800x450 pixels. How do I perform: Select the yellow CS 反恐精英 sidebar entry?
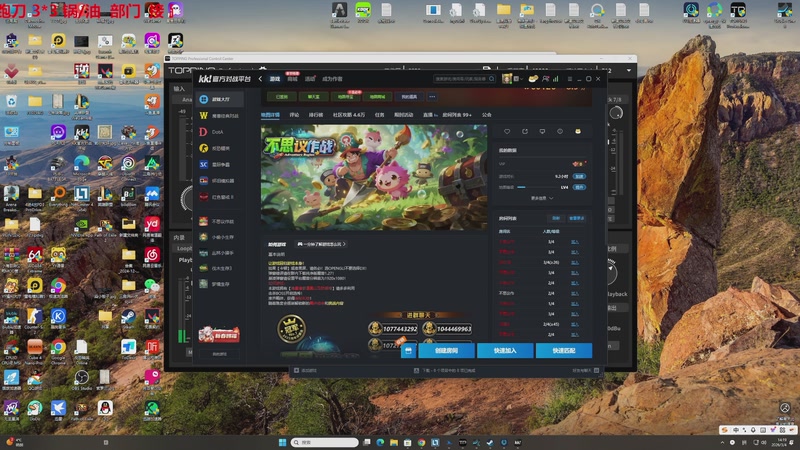[x=220, y=148]
